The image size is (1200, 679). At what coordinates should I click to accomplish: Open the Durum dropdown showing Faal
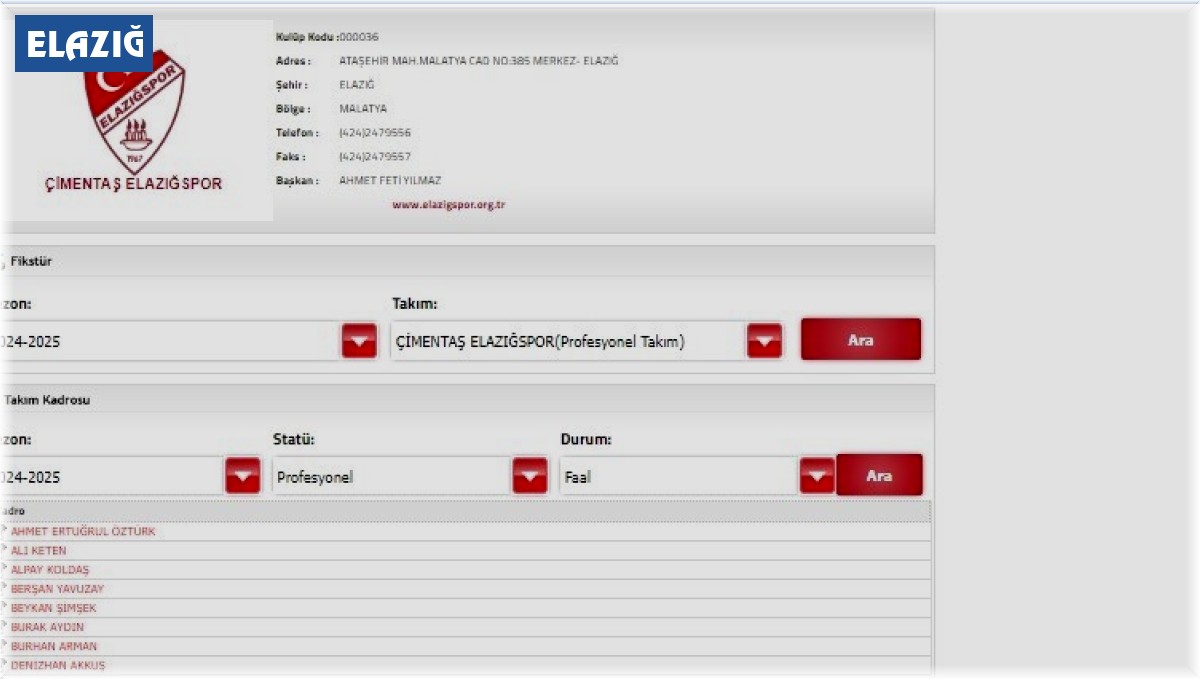[x=817, y=477]
